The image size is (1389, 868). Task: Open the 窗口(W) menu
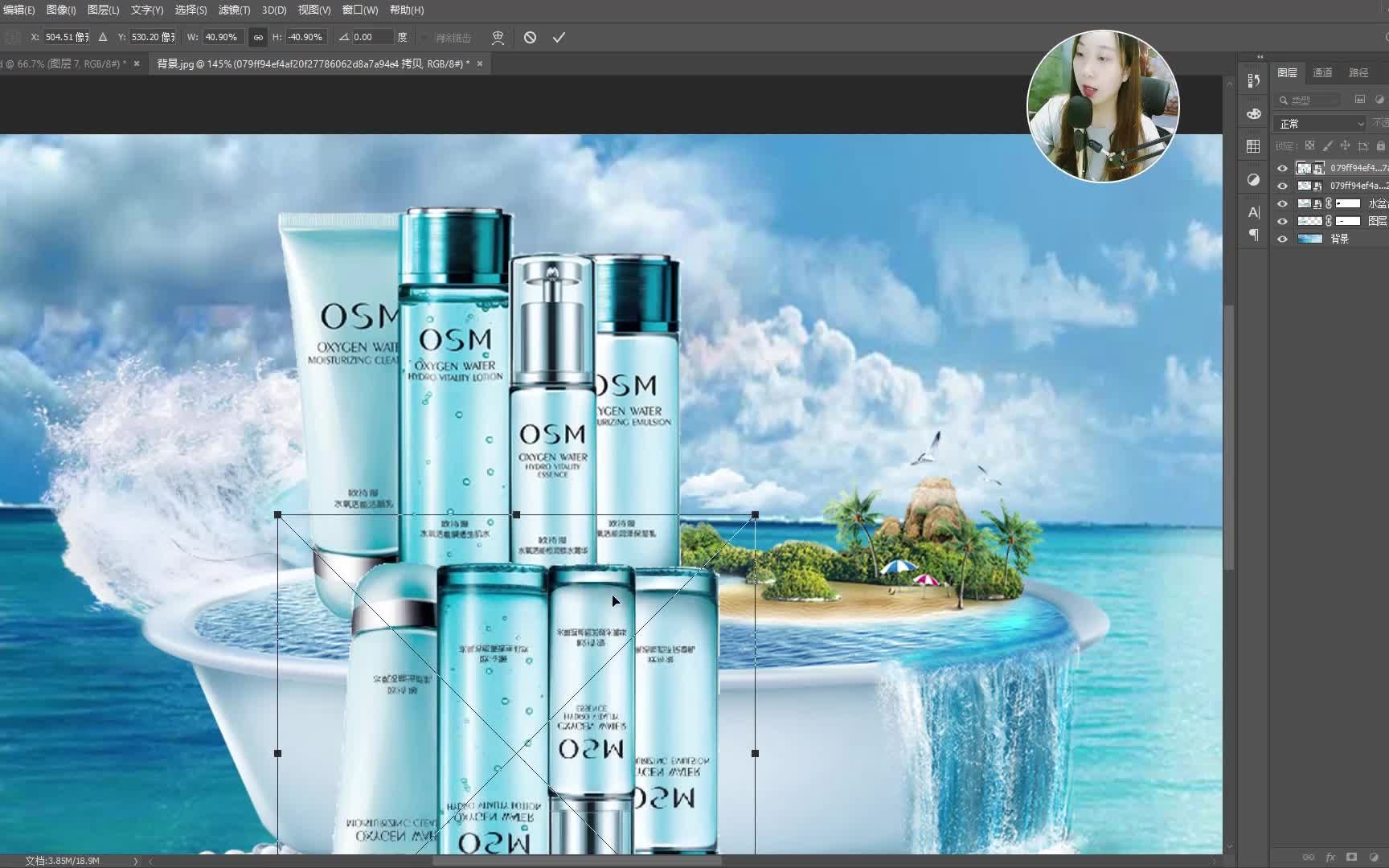360,10
